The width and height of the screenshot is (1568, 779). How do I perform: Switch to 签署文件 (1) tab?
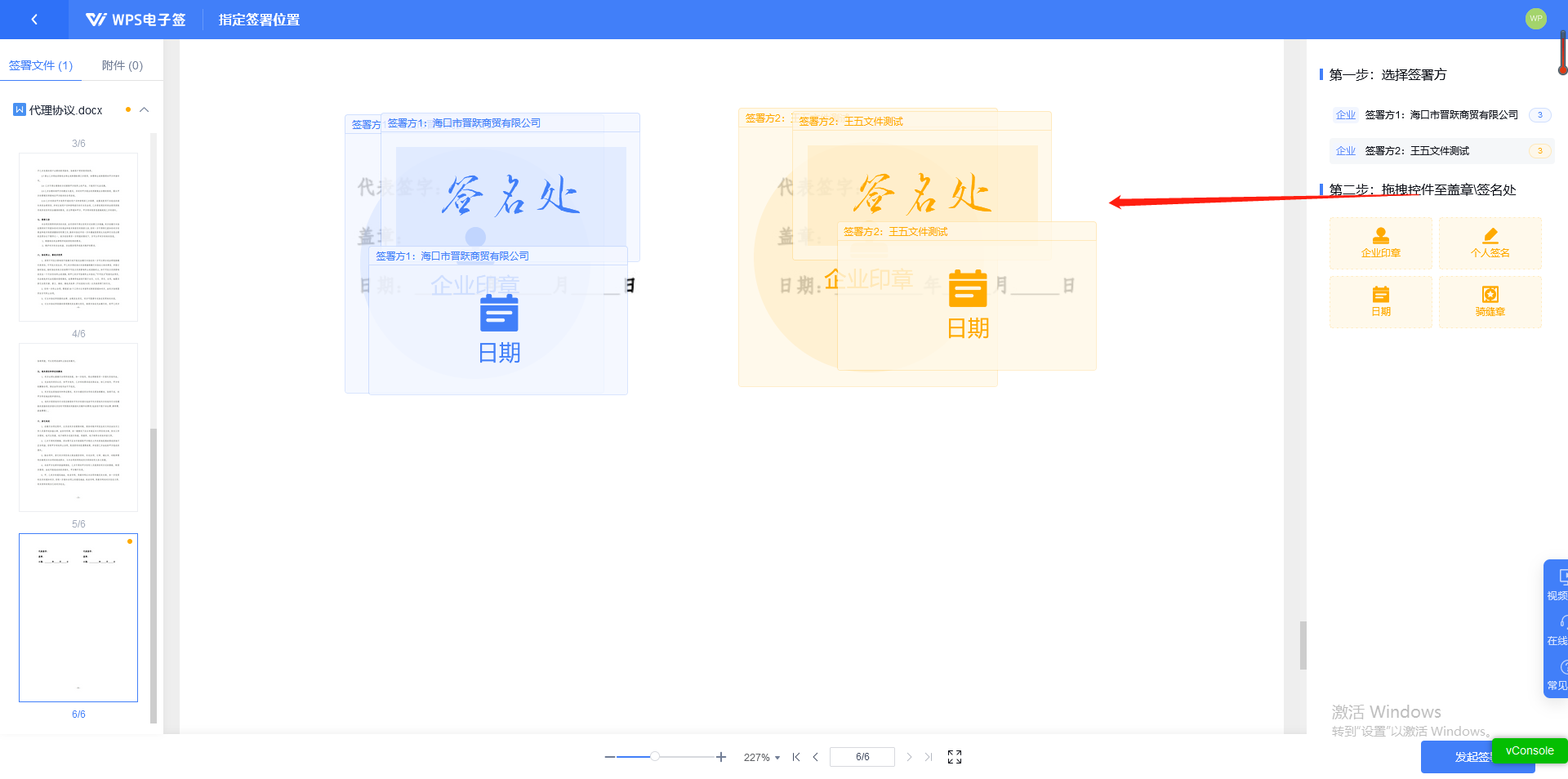(x=41, y=65)
